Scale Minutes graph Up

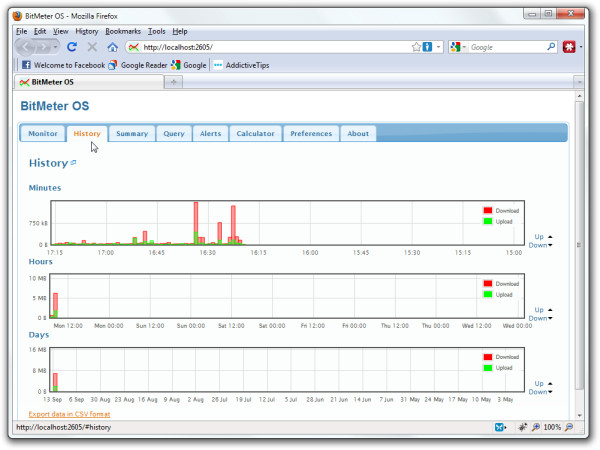coord(543,236)
